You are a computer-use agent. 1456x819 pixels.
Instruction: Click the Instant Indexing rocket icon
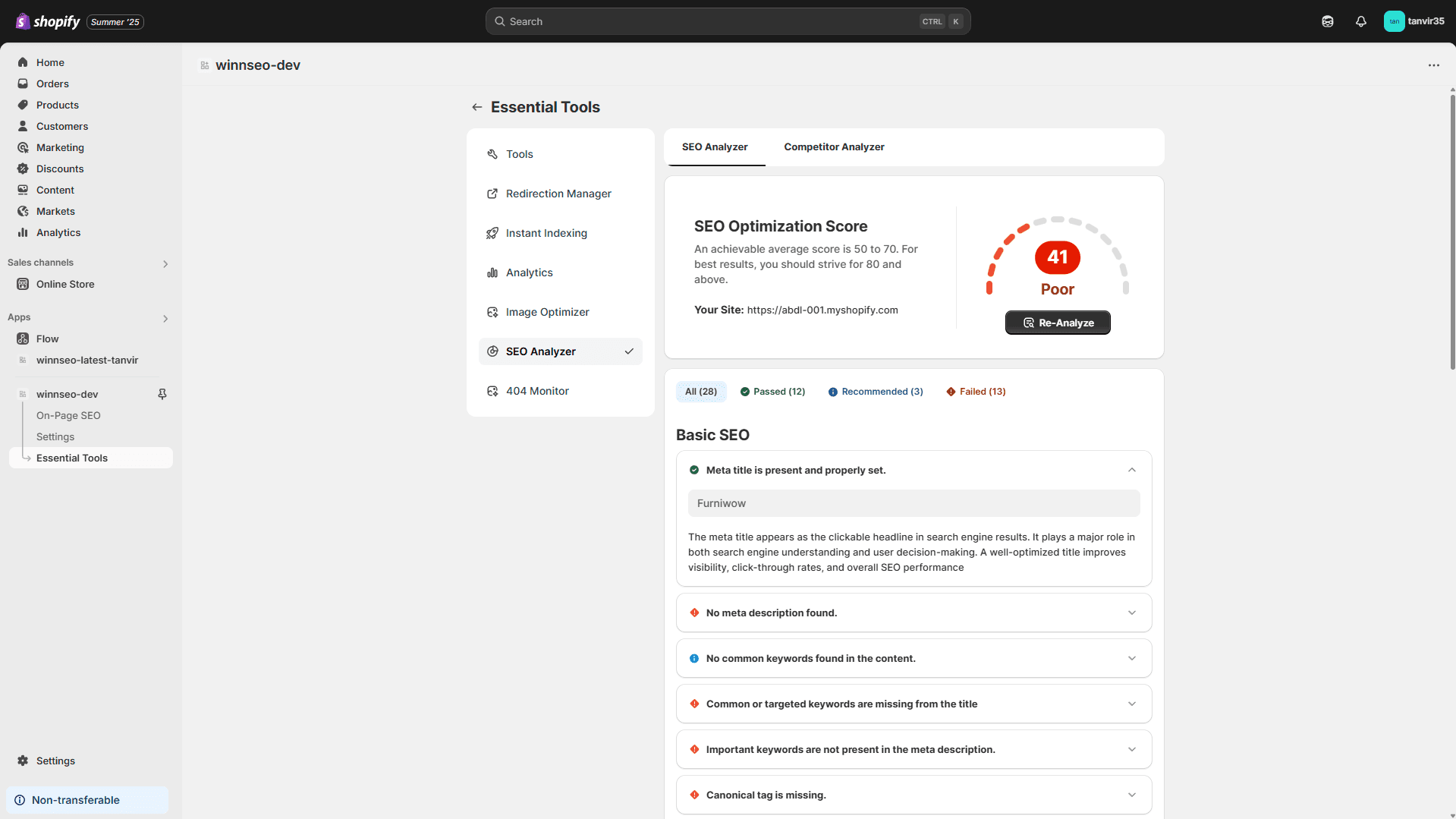point(492,233)
